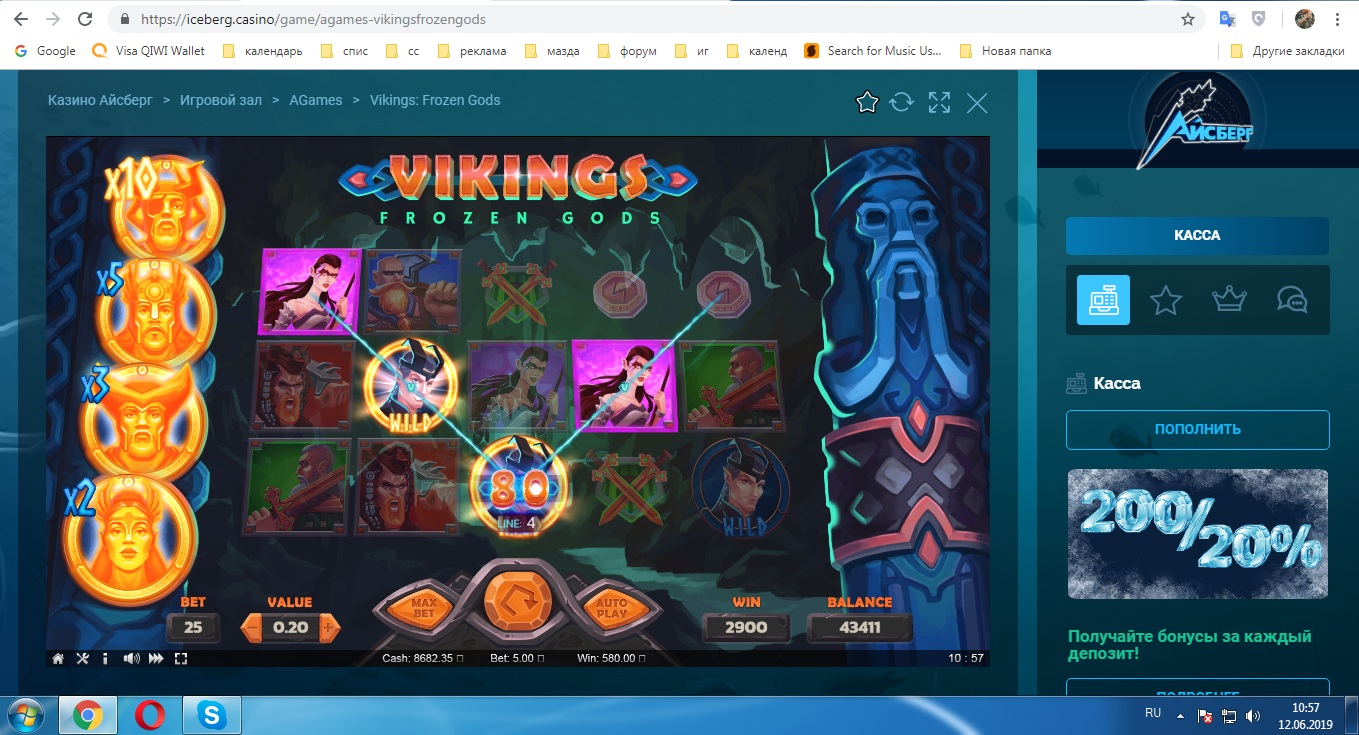Toggle fast-forward quick spin icon
The image size is (1359, 735).
coord(156,658)
